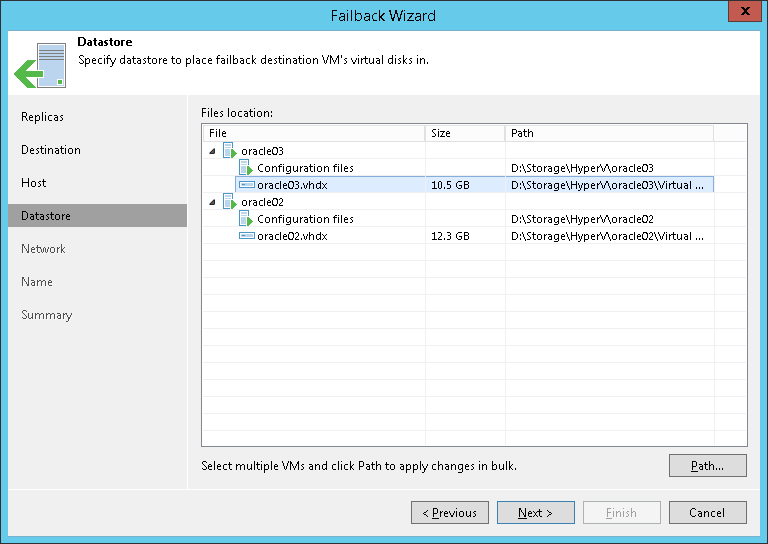Click oracle03 Configuration files icon
768x544 pixels.
pyautogui.click(x=246, y=168)
